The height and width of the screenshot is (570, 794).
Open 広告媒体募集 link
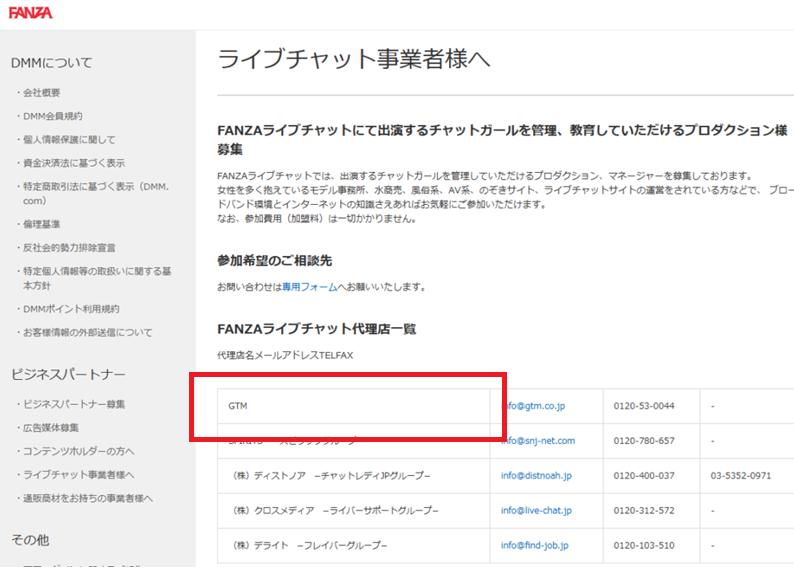point(53,427)
